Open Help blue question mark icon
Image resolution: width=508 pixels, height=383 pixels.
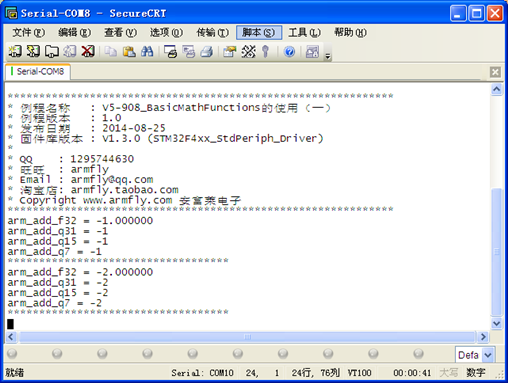[289, 51]
